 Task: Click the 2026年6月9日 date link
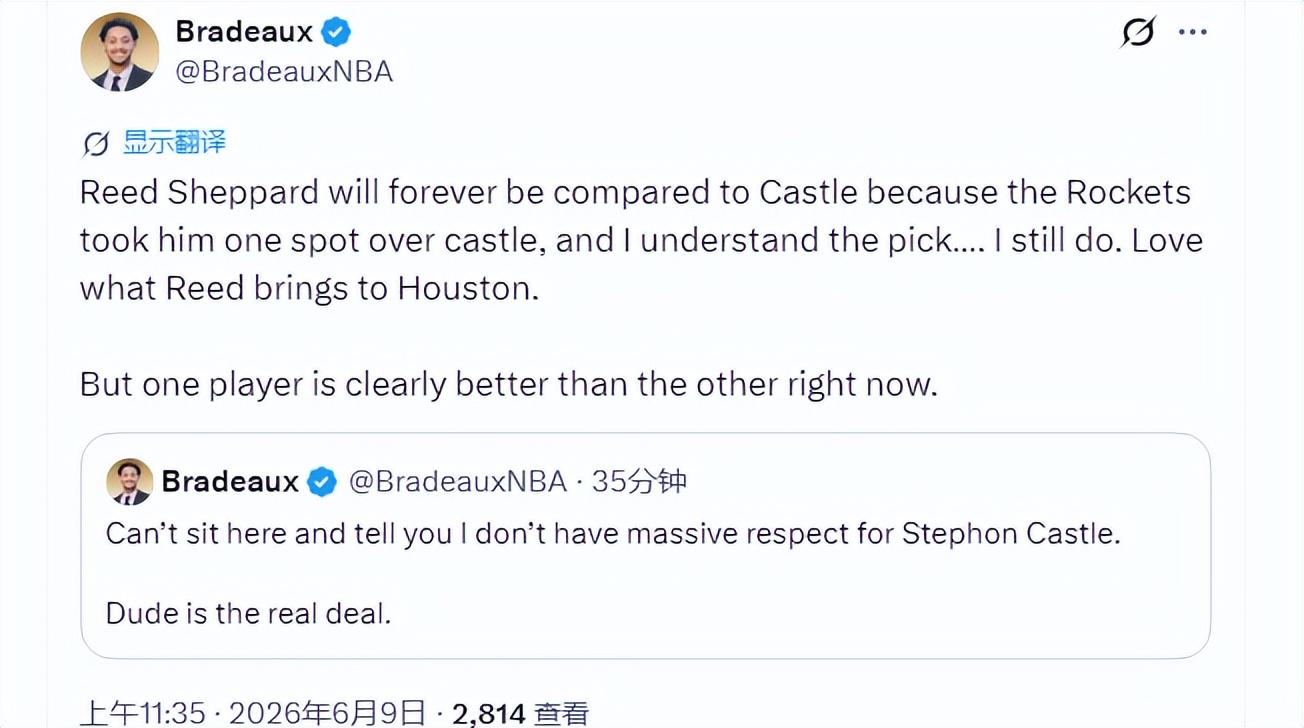tap(327, 713)
